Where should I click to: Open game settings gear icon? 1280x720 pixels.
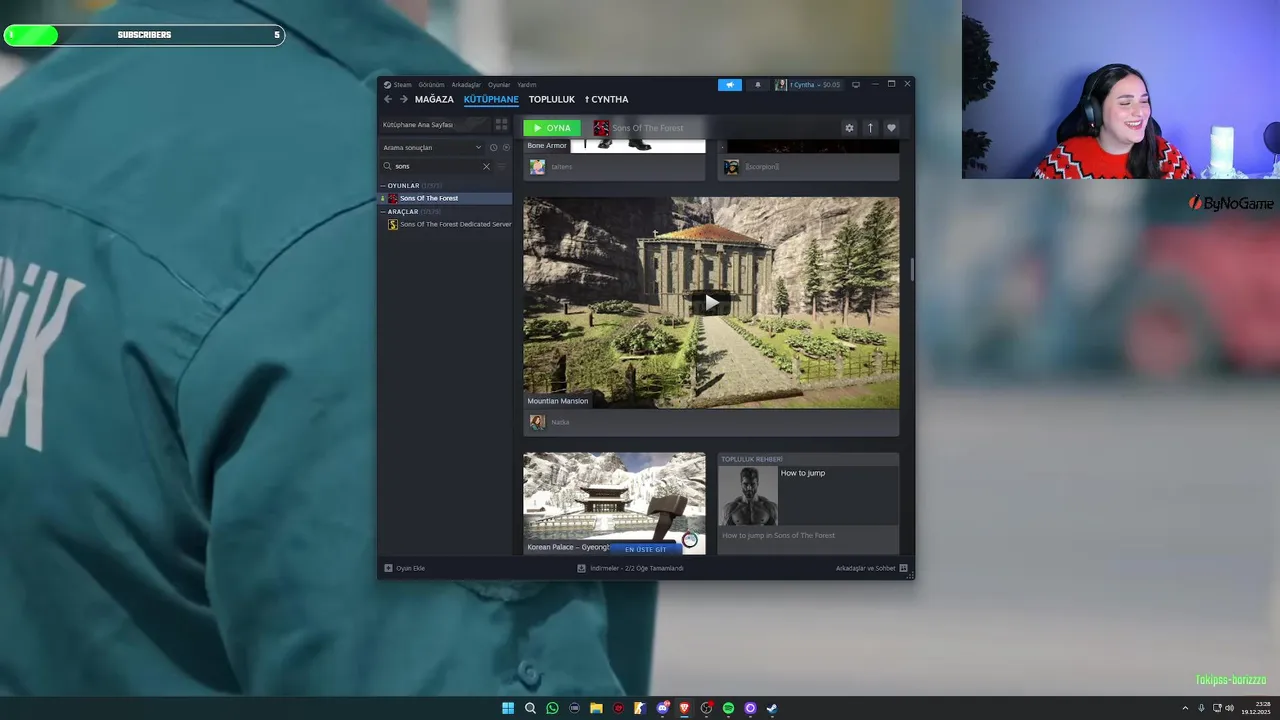[849, 128]
